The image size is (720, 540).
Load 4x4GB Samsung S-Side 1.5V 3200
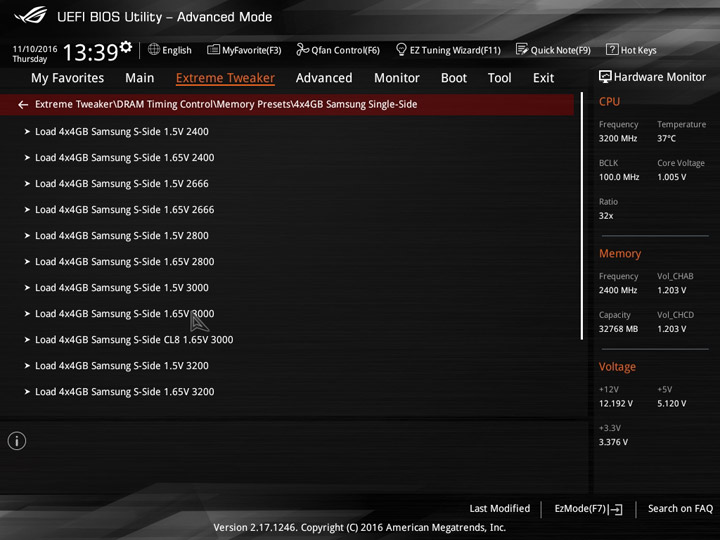click(x=122, y=366)
